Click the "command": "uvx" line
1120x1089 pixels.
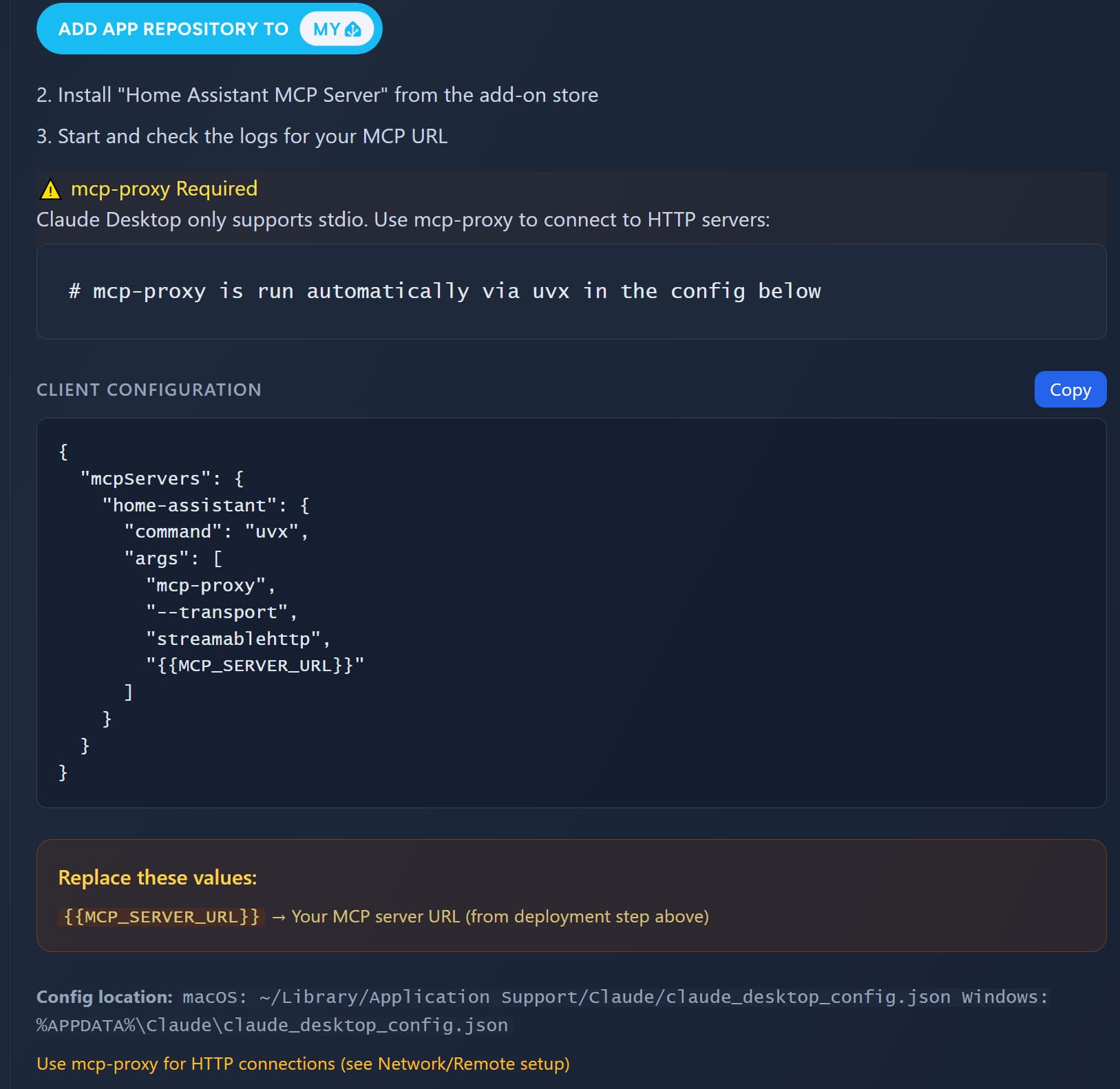216,531
